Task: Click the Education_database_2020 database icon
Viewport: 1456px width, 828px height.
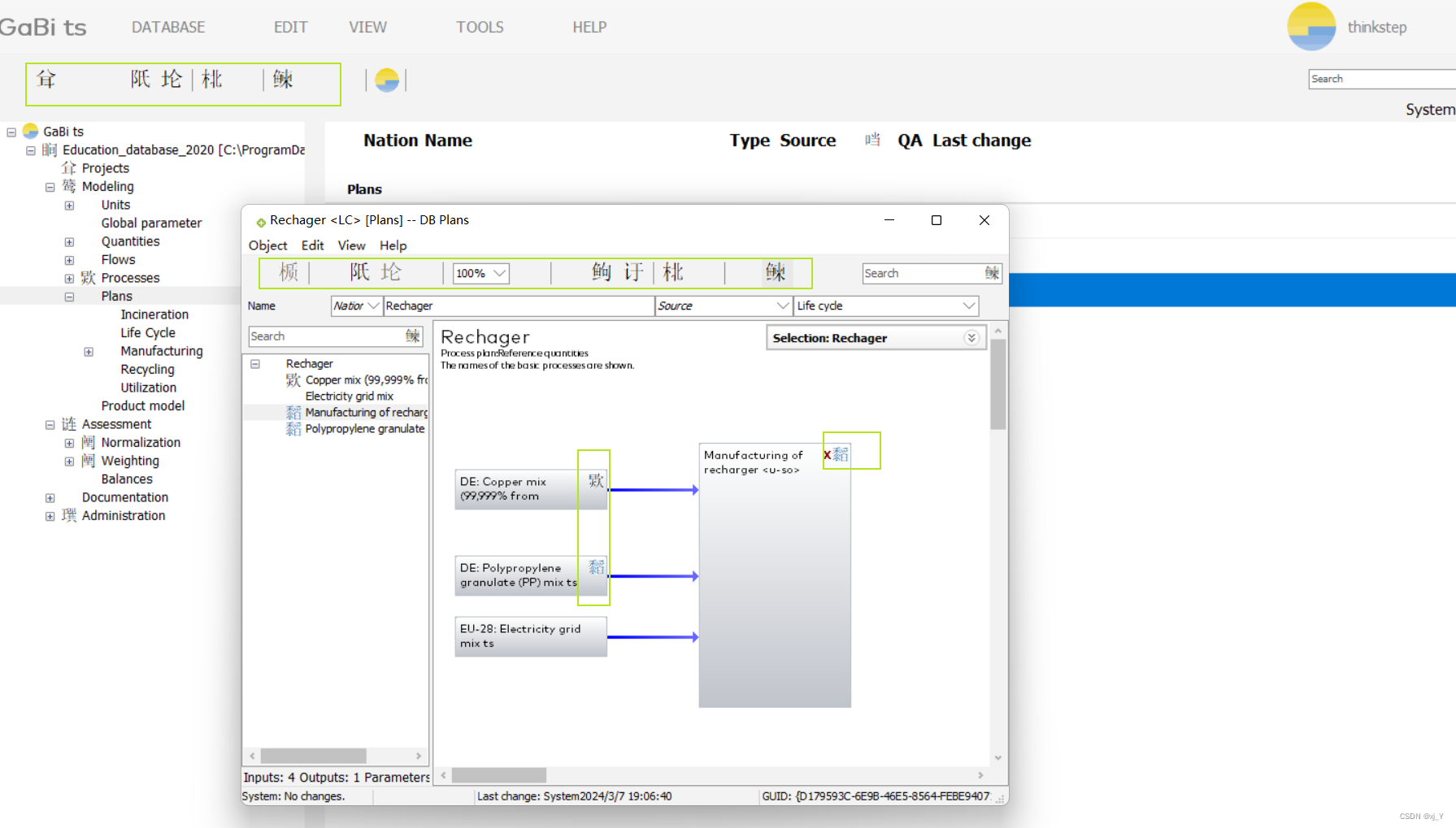Action: pos(50,150)
